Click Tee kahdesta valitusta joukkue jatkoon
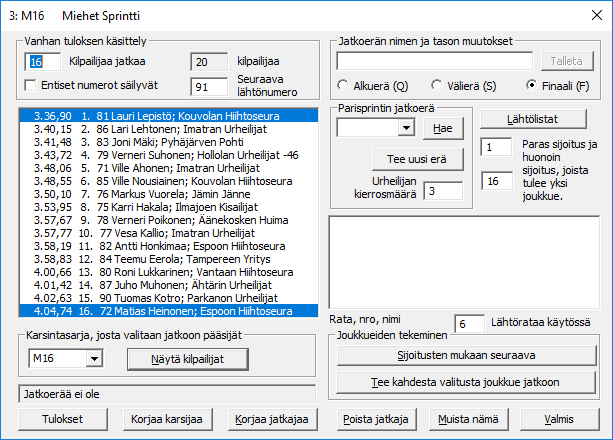This screenshot has height=440, width=613. (468, 381)
